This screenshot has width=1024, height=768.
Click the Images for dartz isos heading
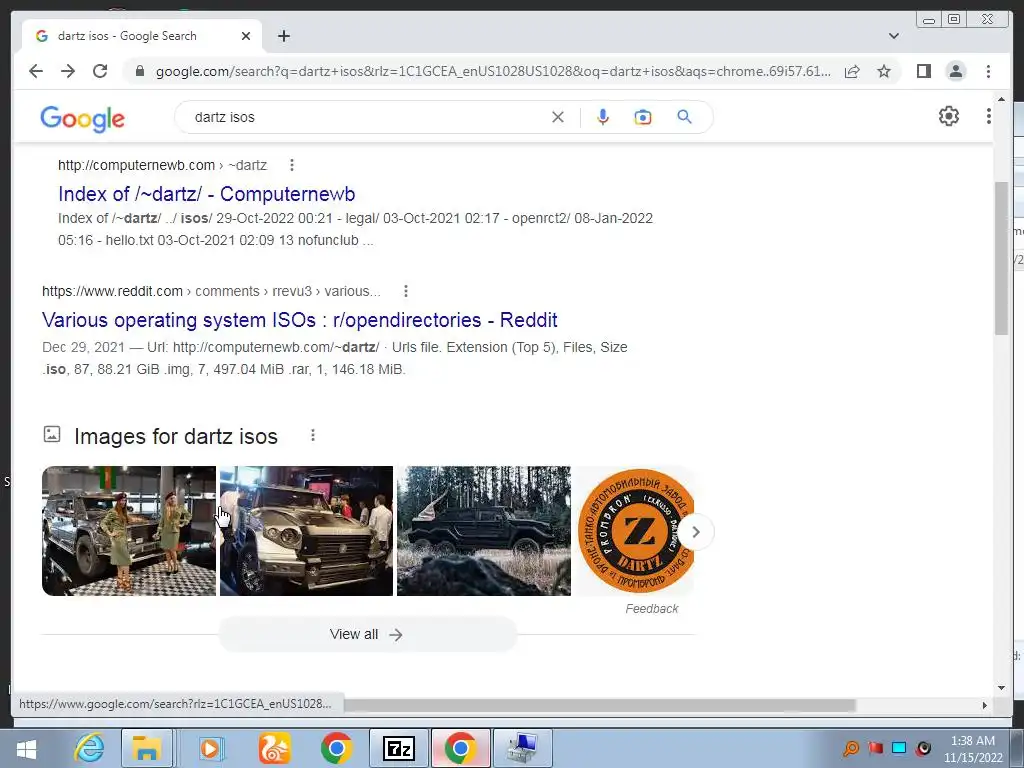click(x=176, y=436)
